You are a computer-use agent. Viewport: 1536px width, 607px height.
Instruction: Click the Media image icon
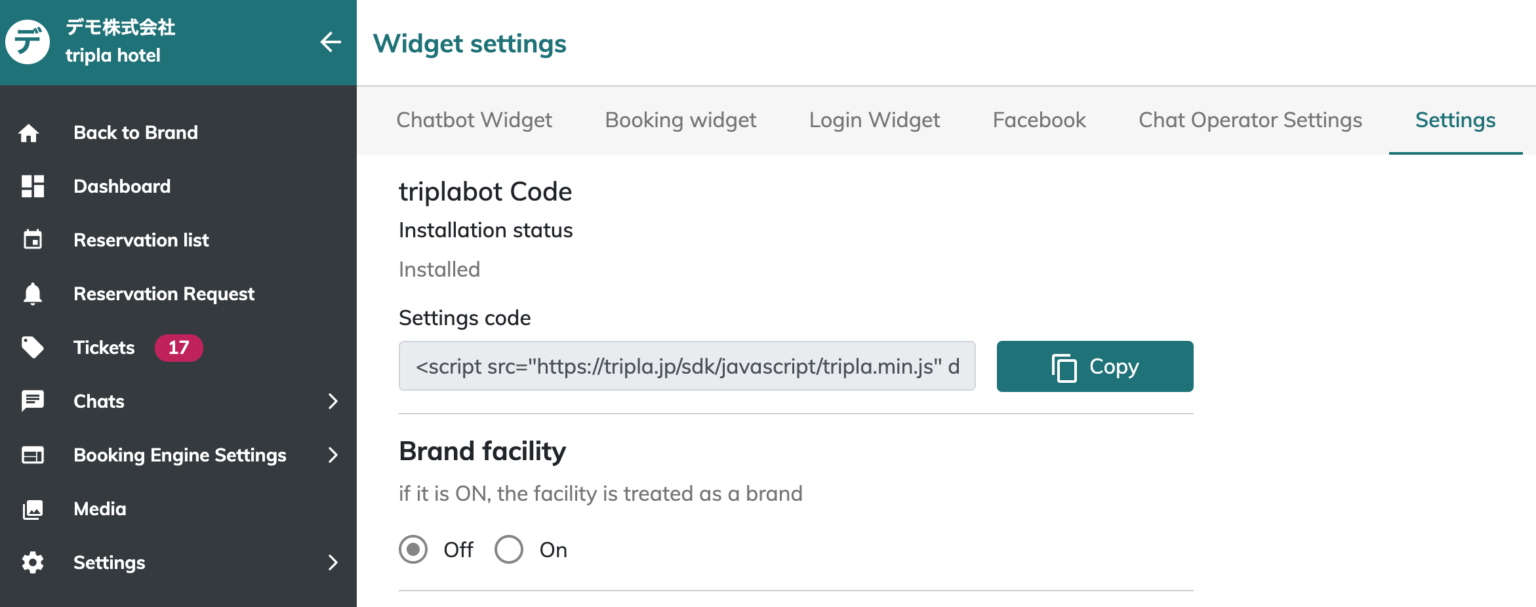(32, 509)
